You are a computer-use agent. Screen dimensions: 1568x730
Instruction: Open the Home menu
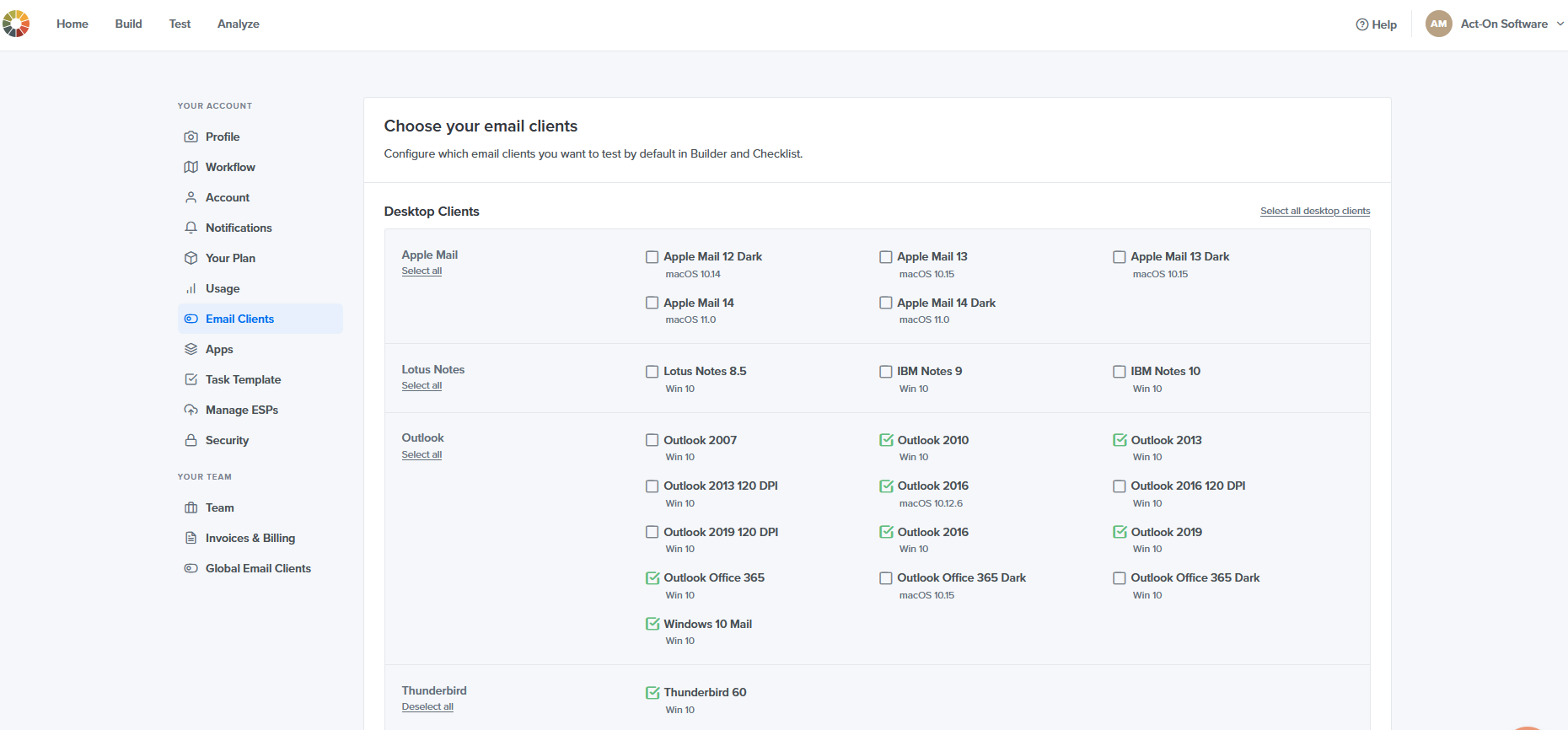pyautogui.click(x=72, y=24)
